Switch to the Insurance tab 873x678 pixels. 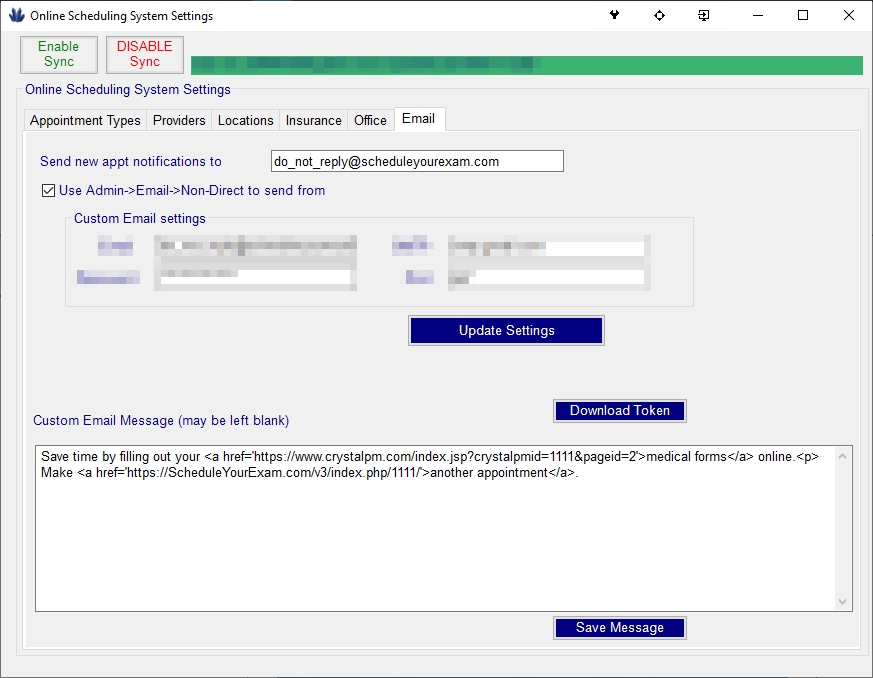tap(312, 120)
